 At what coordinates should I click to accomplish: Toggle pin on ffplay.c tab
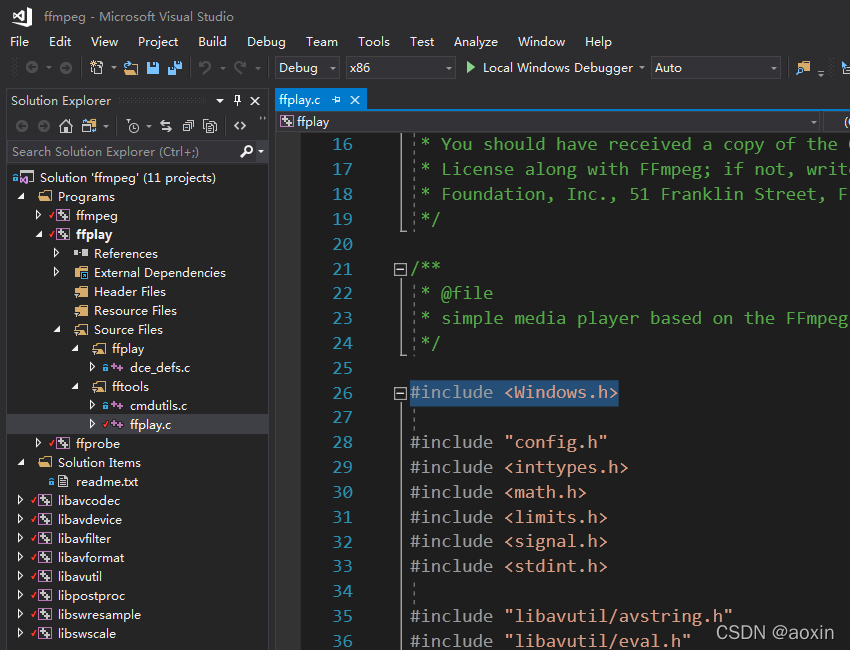[x=336, y=100]
